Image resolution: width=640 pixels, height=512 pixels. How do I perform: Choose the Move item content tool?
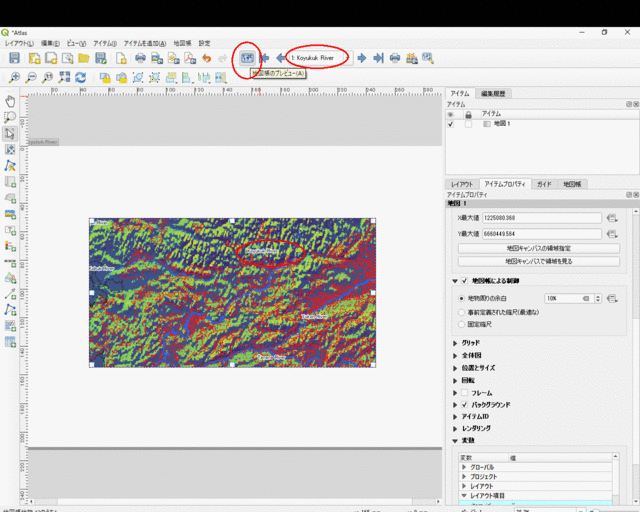pos(10,149)
